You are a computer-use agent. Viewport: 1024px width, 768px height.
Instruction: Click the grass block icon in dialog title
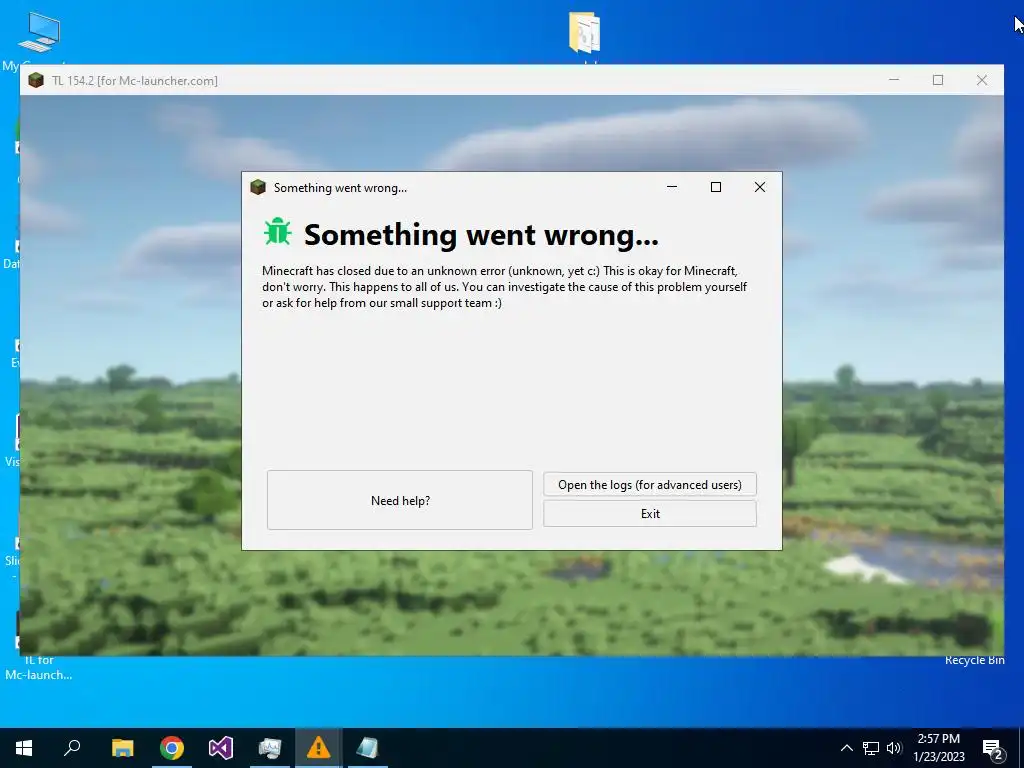point(258,187)
